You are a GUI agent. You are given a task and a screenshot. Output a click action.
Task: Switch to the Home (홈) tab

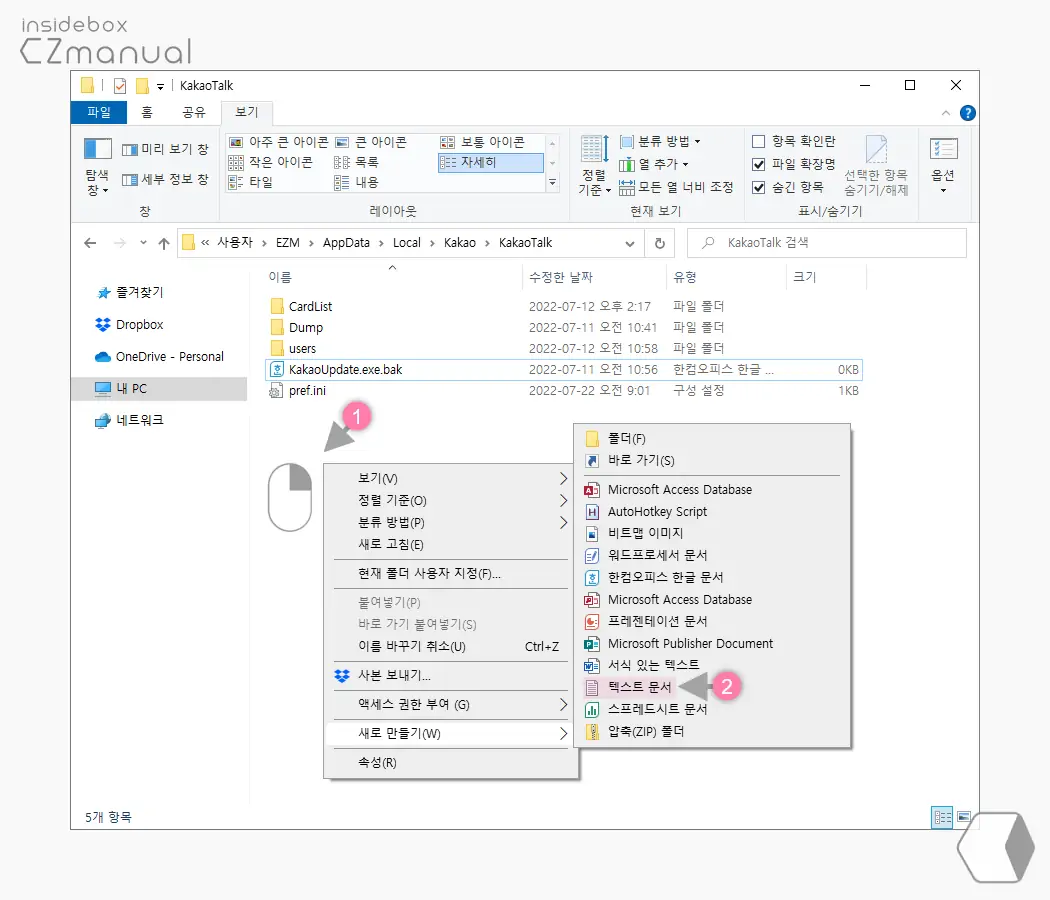147,112
